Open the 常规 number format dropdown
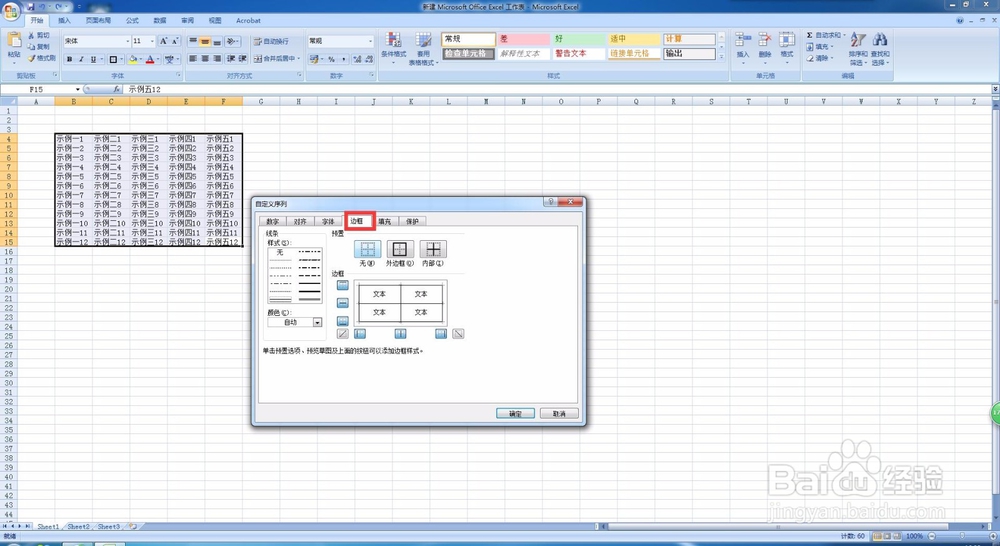The width and height of the screenshot is (1000, 546). click(x=370, y=41)
